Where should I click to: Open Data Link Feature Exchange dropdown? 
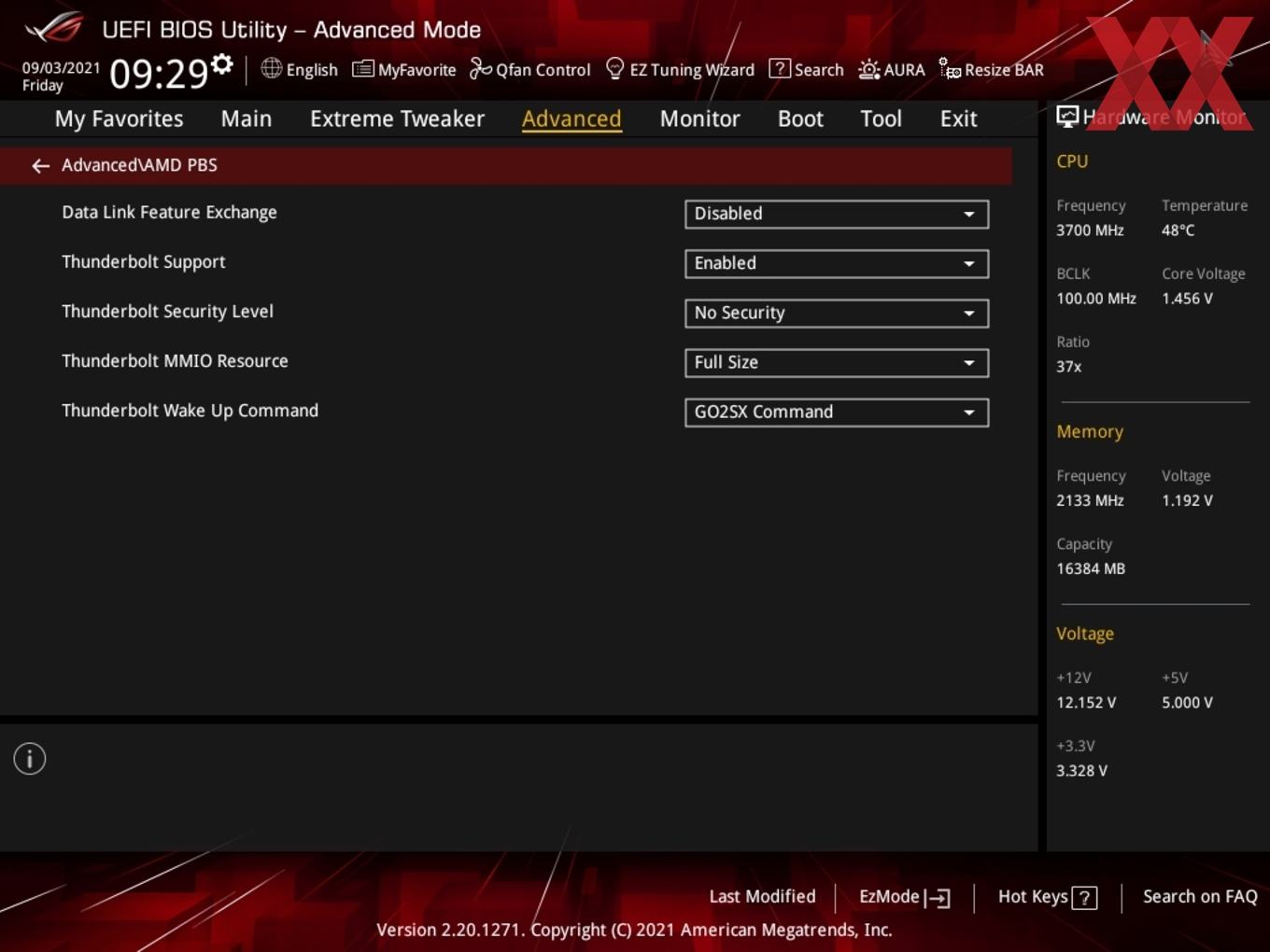click(837, 214)
